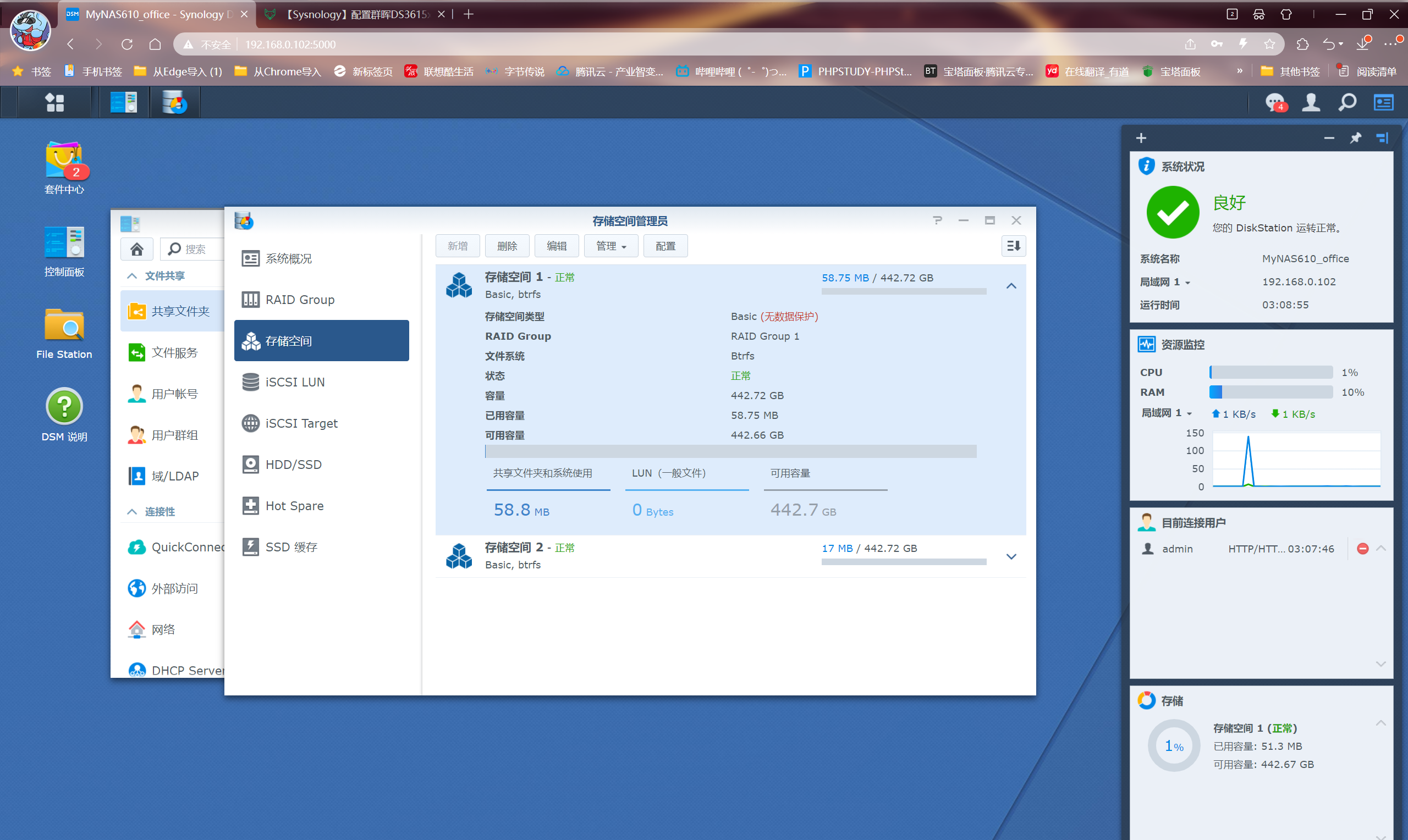Click the 编辑 button
The image size is (1408, 840).
557,246
